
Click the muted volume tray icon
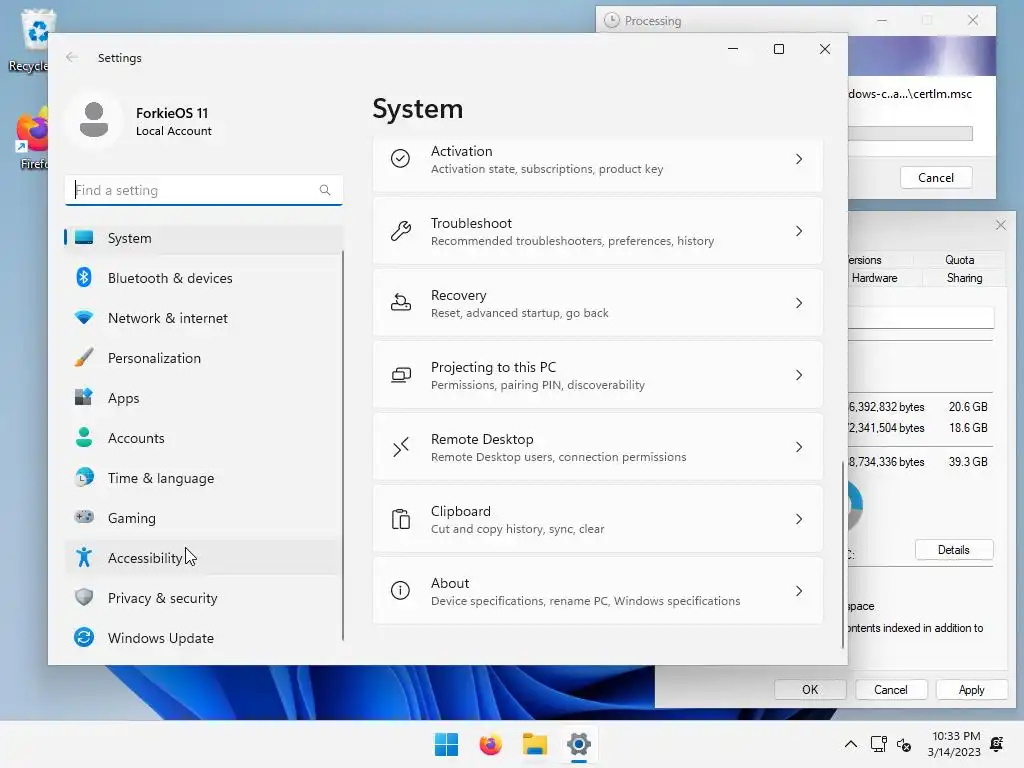[904, 744]
